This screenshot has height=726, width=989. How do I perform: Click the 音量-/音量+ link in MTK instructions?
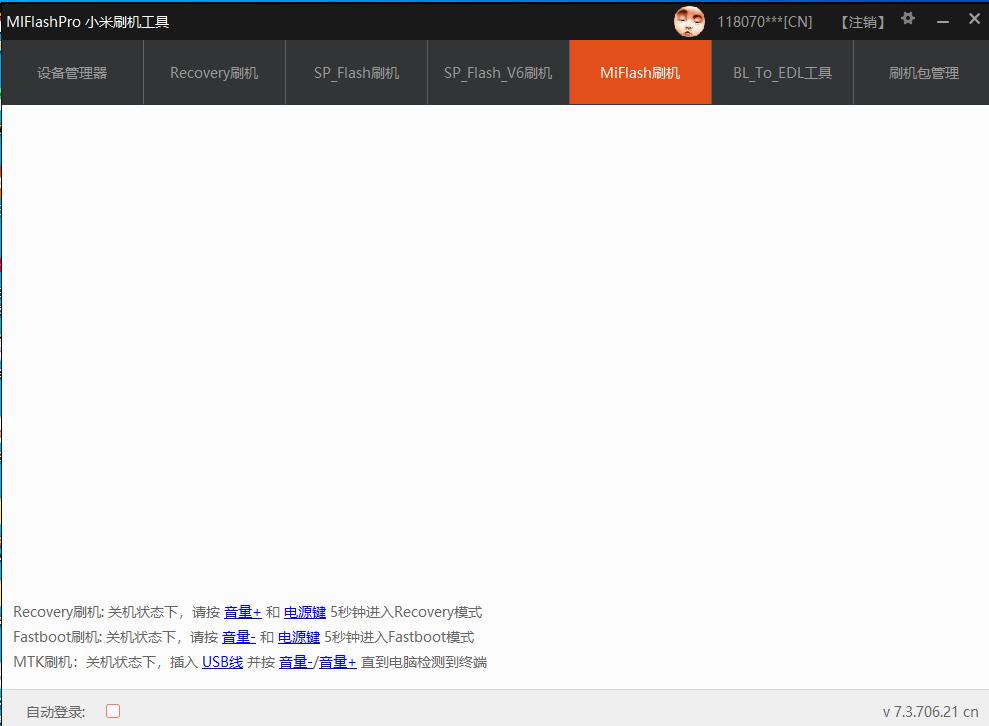[x=318, y=662]
